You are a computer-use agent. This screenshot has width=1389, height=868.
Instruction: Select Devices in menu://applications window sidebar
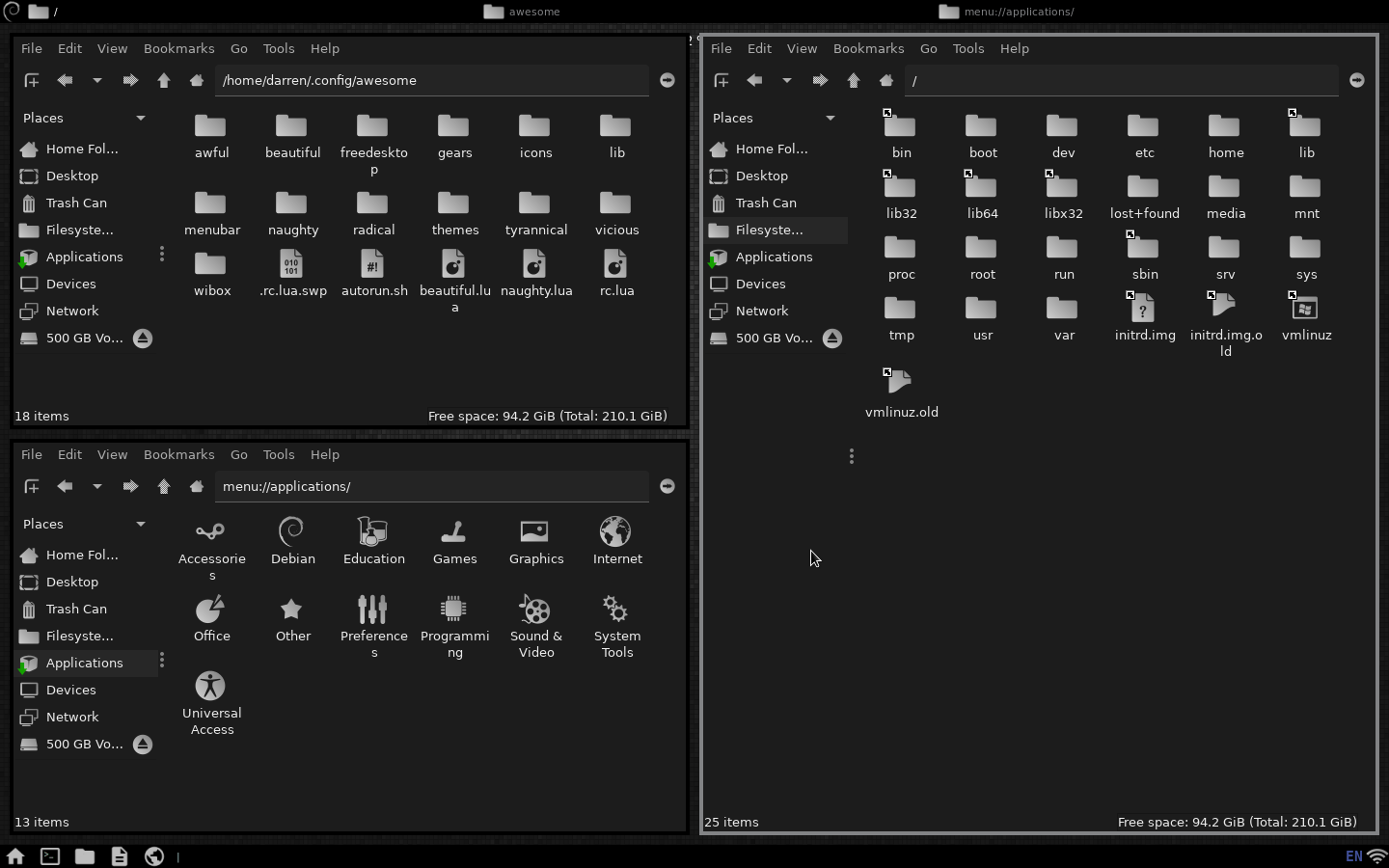pos(87,690)
